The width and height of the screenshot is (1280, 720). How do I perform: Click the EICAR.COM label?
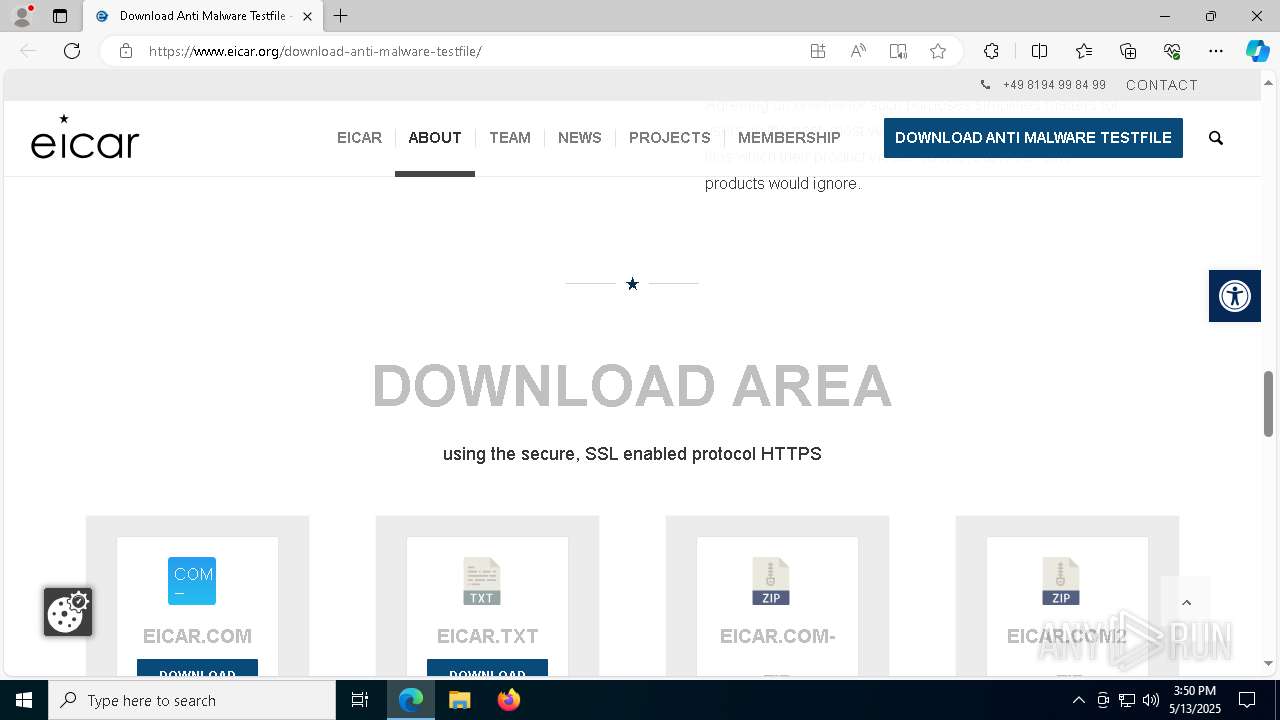point(197,636)
